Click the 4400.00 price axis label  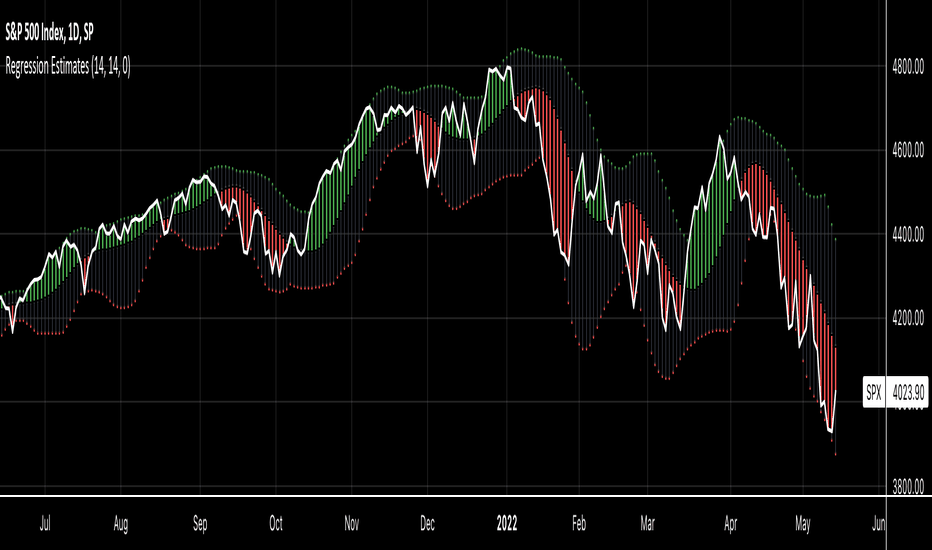tap(908, 234)
